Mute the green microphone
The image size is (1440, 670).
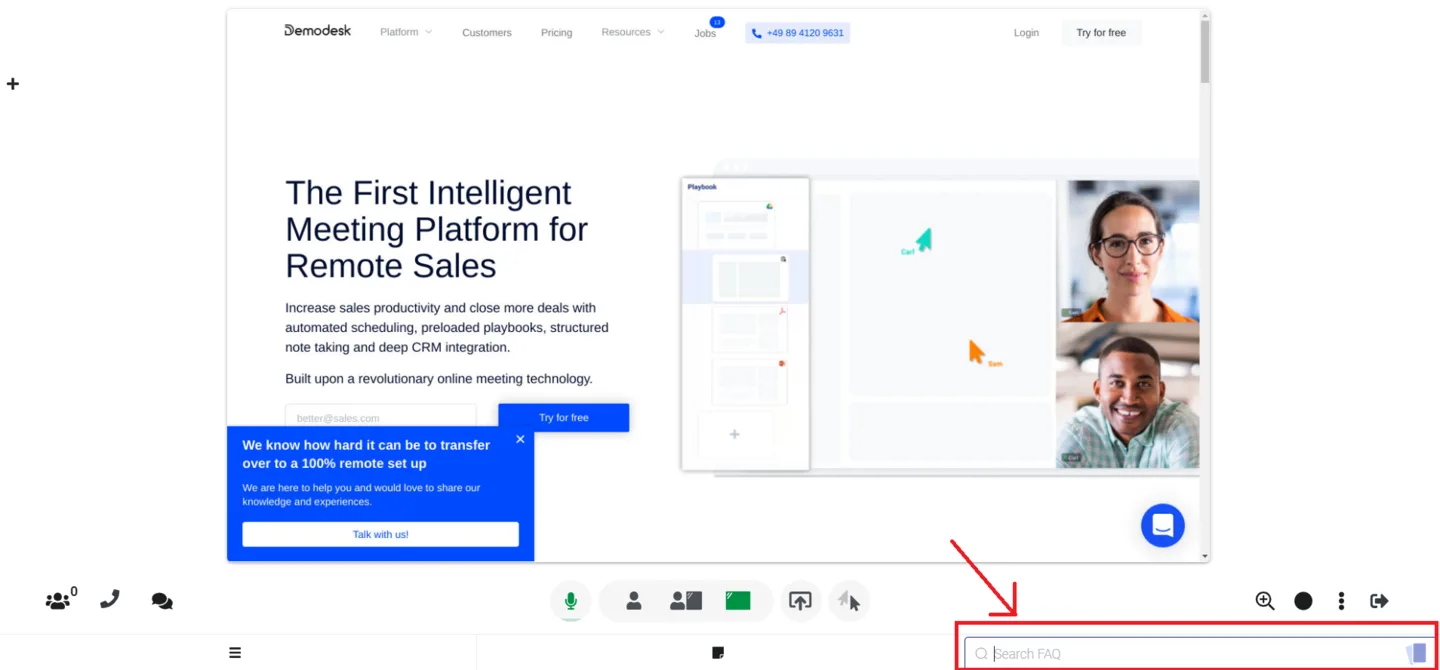[x=571, y=601]
